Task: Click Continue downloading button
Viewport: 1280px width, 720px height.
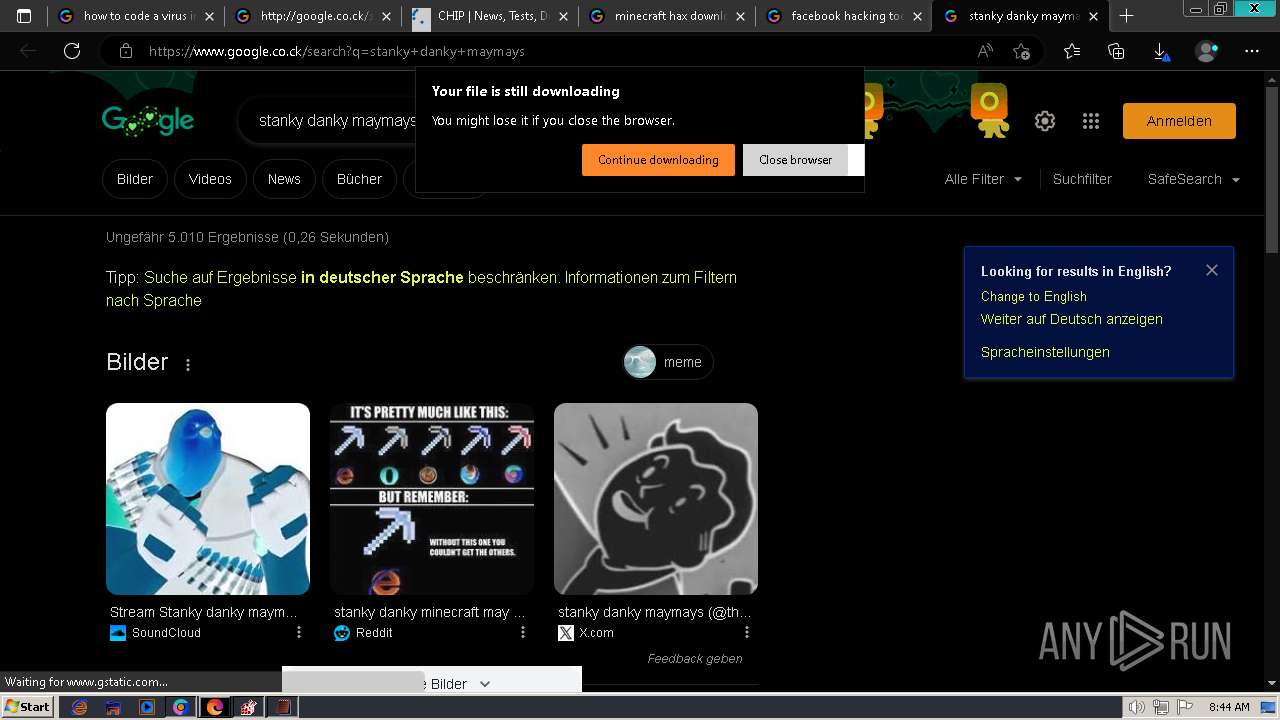Action: (x=658, y=160)
